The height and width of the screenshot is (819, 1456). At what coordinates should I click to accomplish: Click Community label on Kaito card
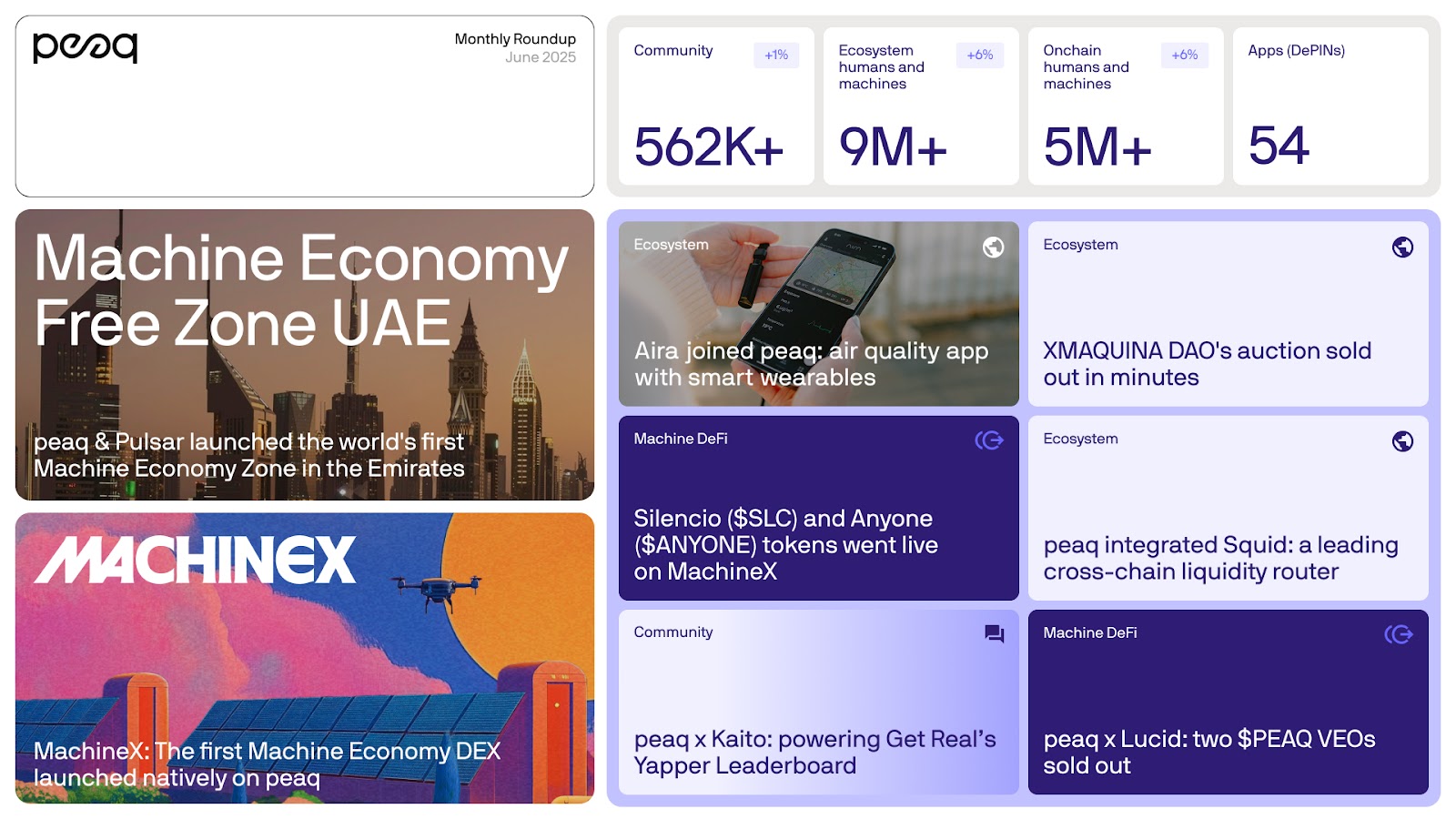673,632
